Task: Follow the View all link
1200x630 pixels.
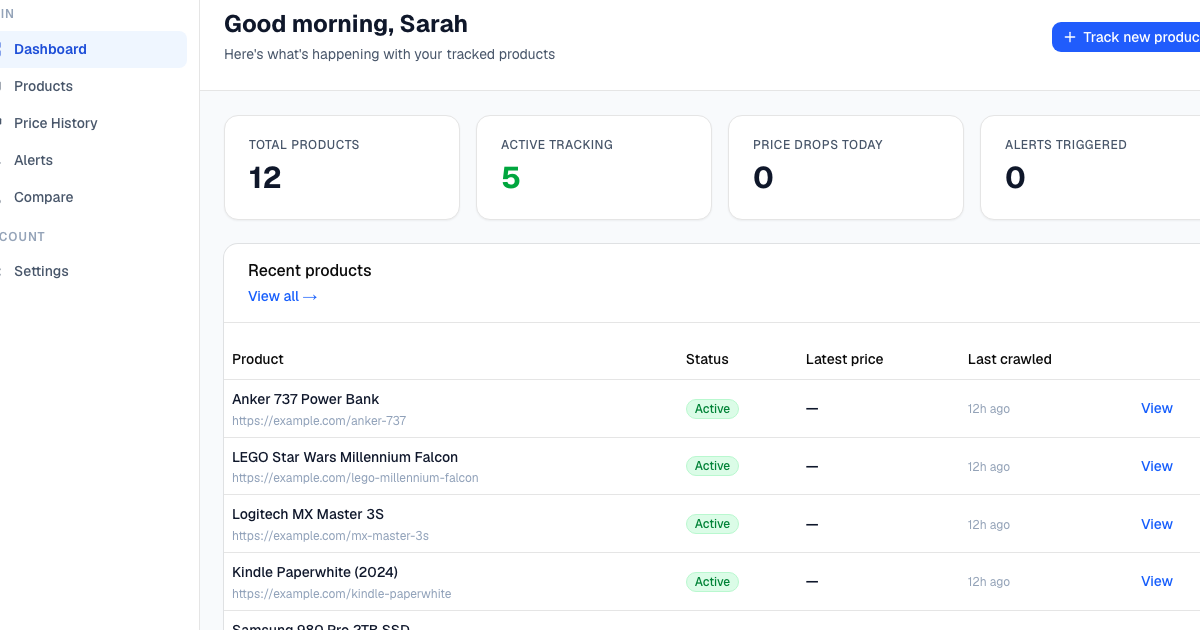Action: point(283,296)
